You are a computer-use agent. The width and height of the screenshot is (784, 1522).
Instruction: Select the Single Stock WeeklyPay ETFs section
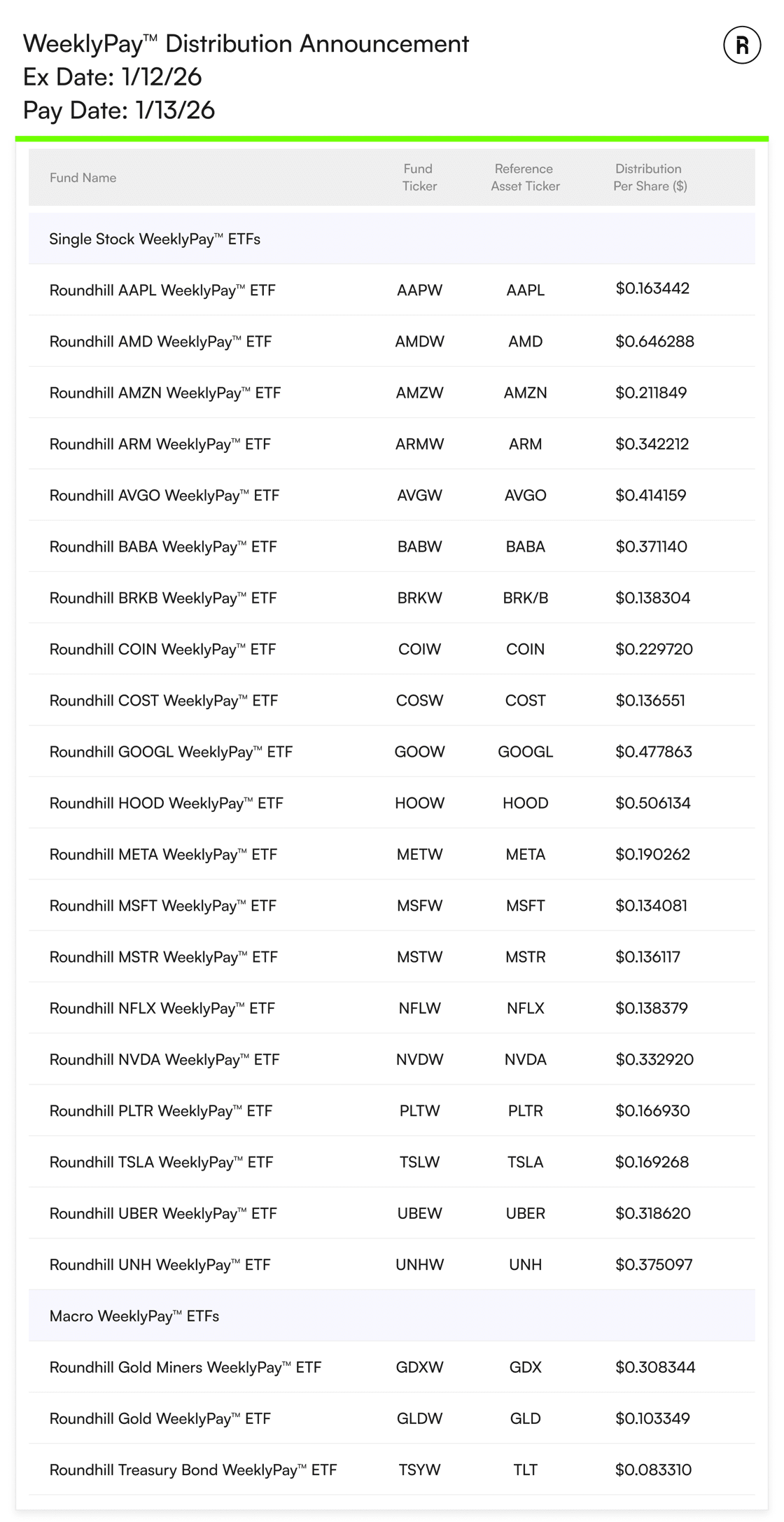[155, 239]
